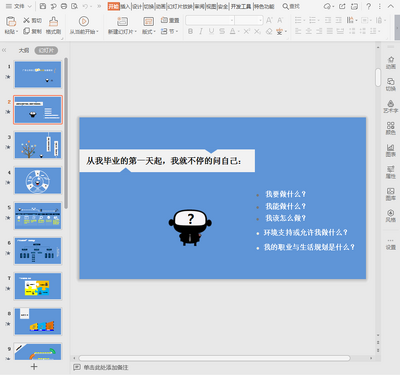Collapse the ribbon with the up chevron
The image size is (400, 375).
(390, 6)
